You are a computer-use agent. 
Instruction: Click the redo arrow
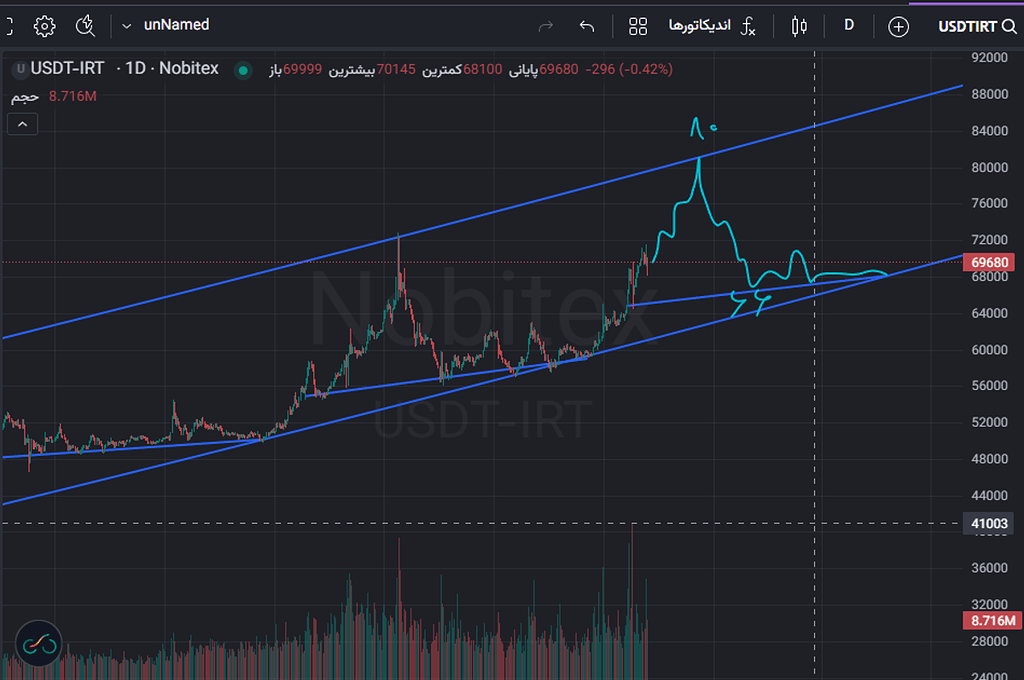click(546, 25)
